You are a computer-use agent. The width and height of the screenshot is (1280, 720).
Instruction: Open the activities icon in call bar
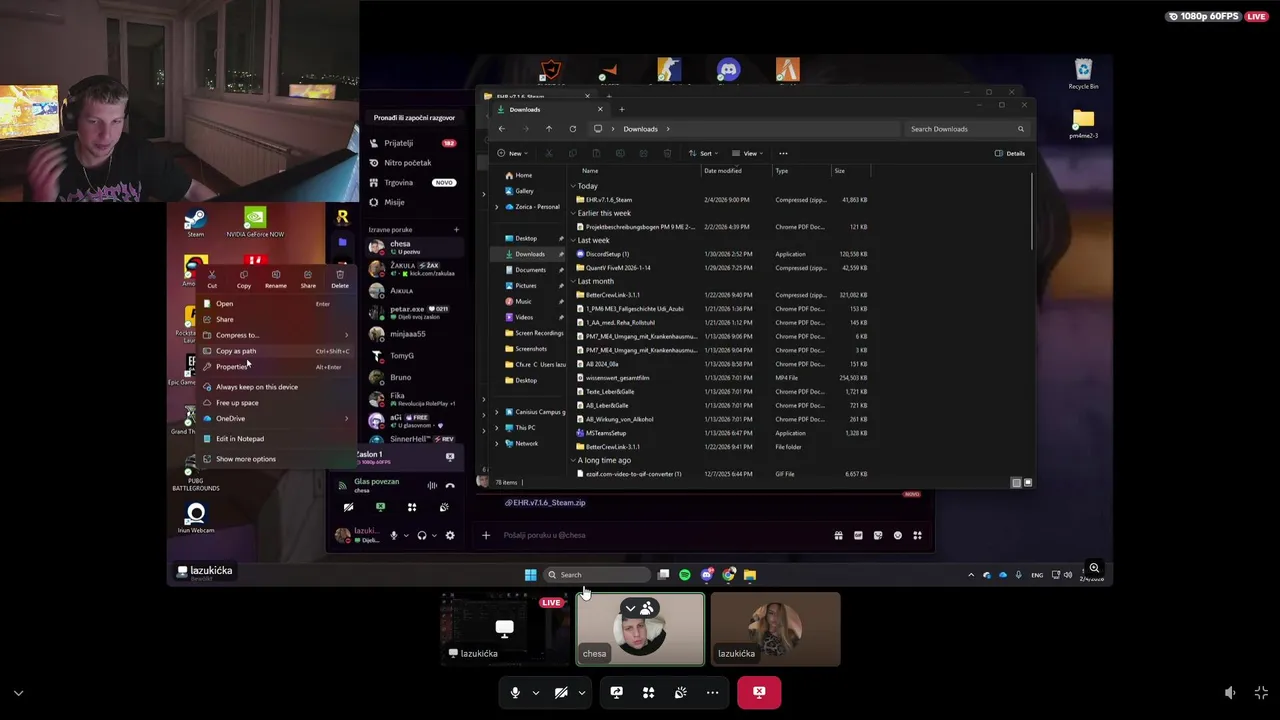coord(648,692)
